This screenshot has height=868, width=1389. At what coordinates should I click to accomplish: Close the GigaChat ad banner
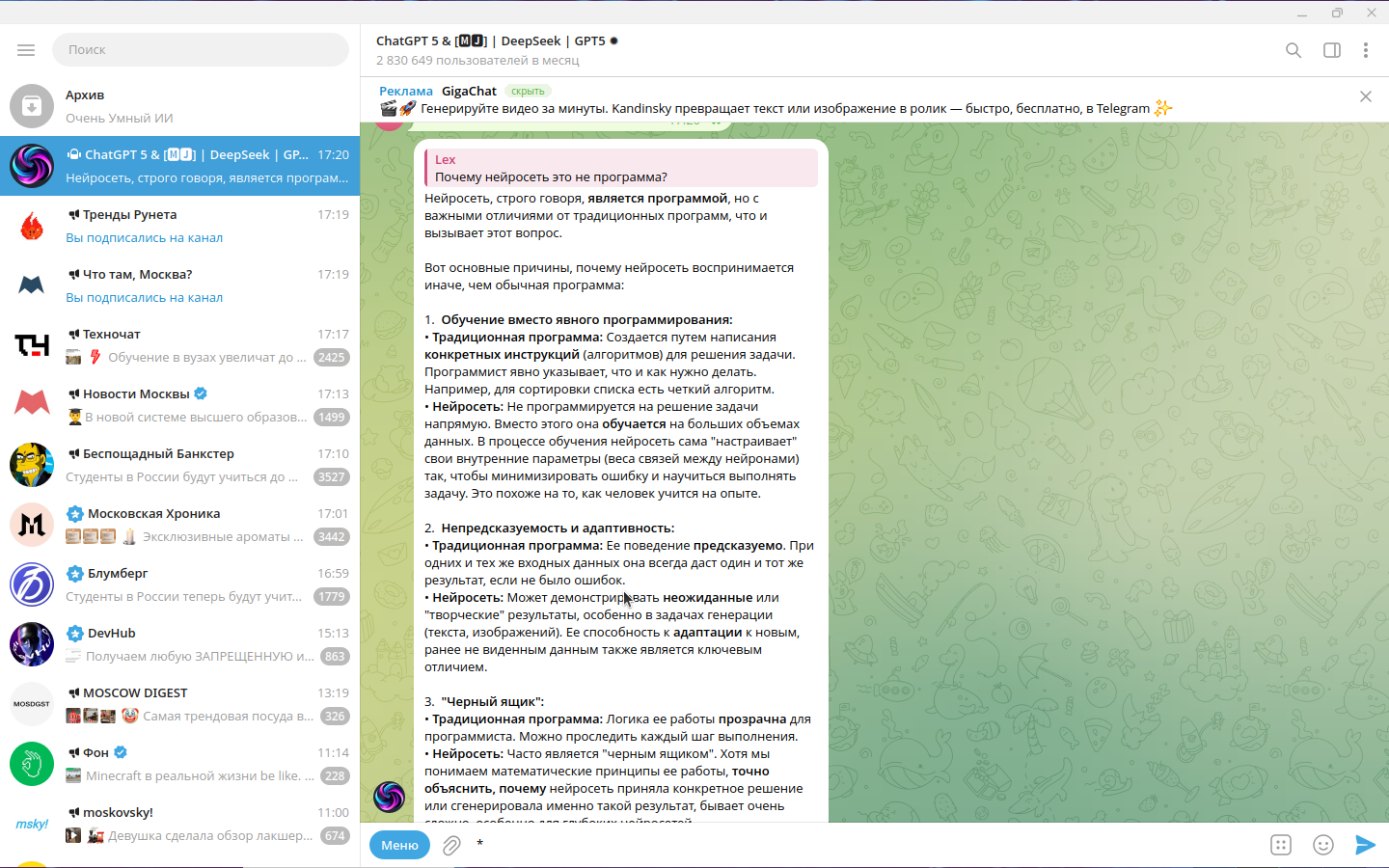1366,96
